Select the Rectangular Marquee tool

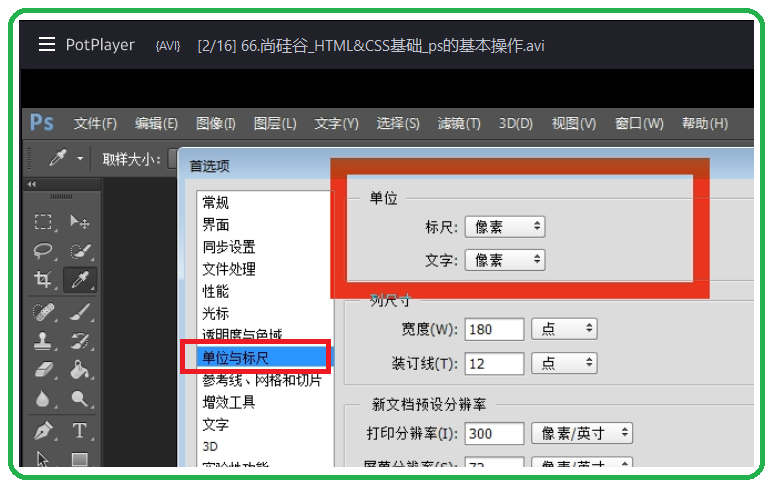coord(43,222)
